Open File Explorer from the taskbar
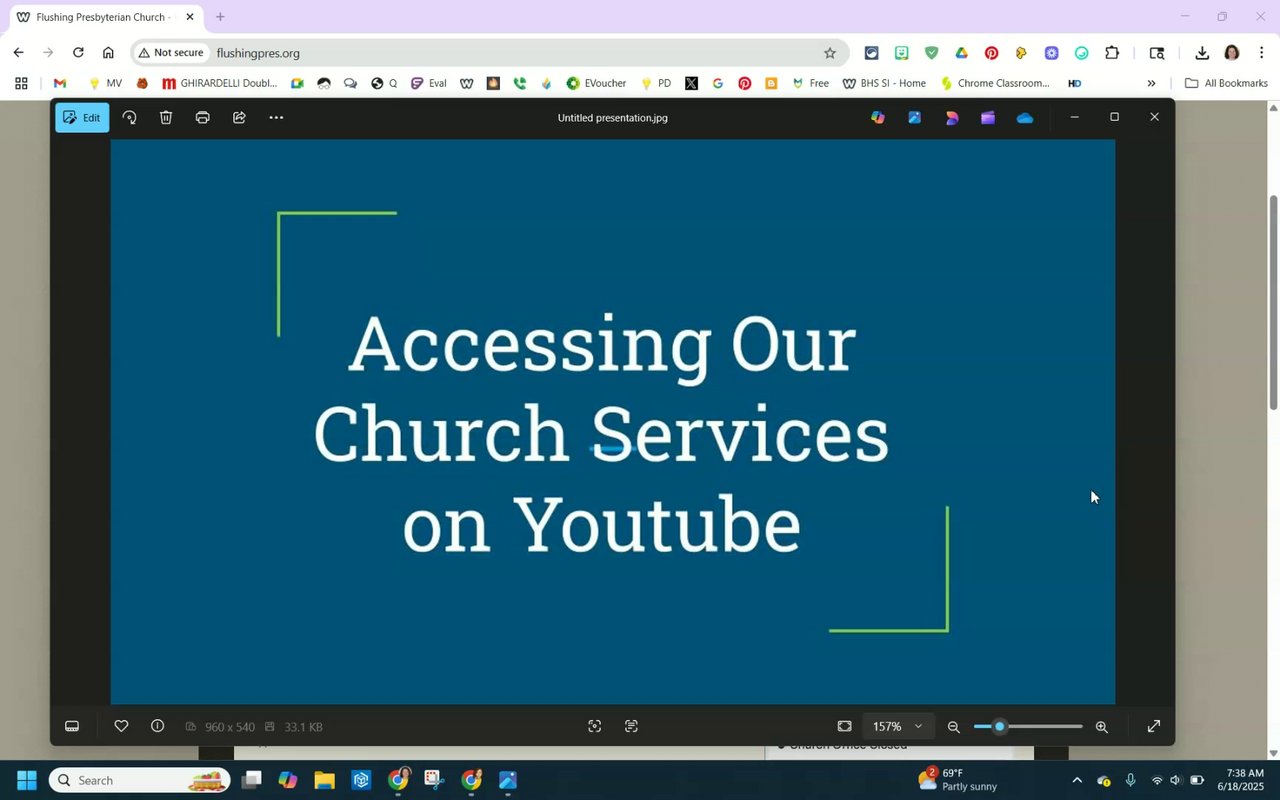 (x=324, y=780)
